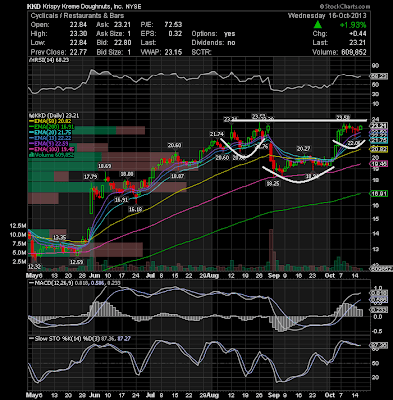Click the Cyclicals / Restaurants & Bars sector label
Viewport: 393px width, 400px height.
pos(77,16)
